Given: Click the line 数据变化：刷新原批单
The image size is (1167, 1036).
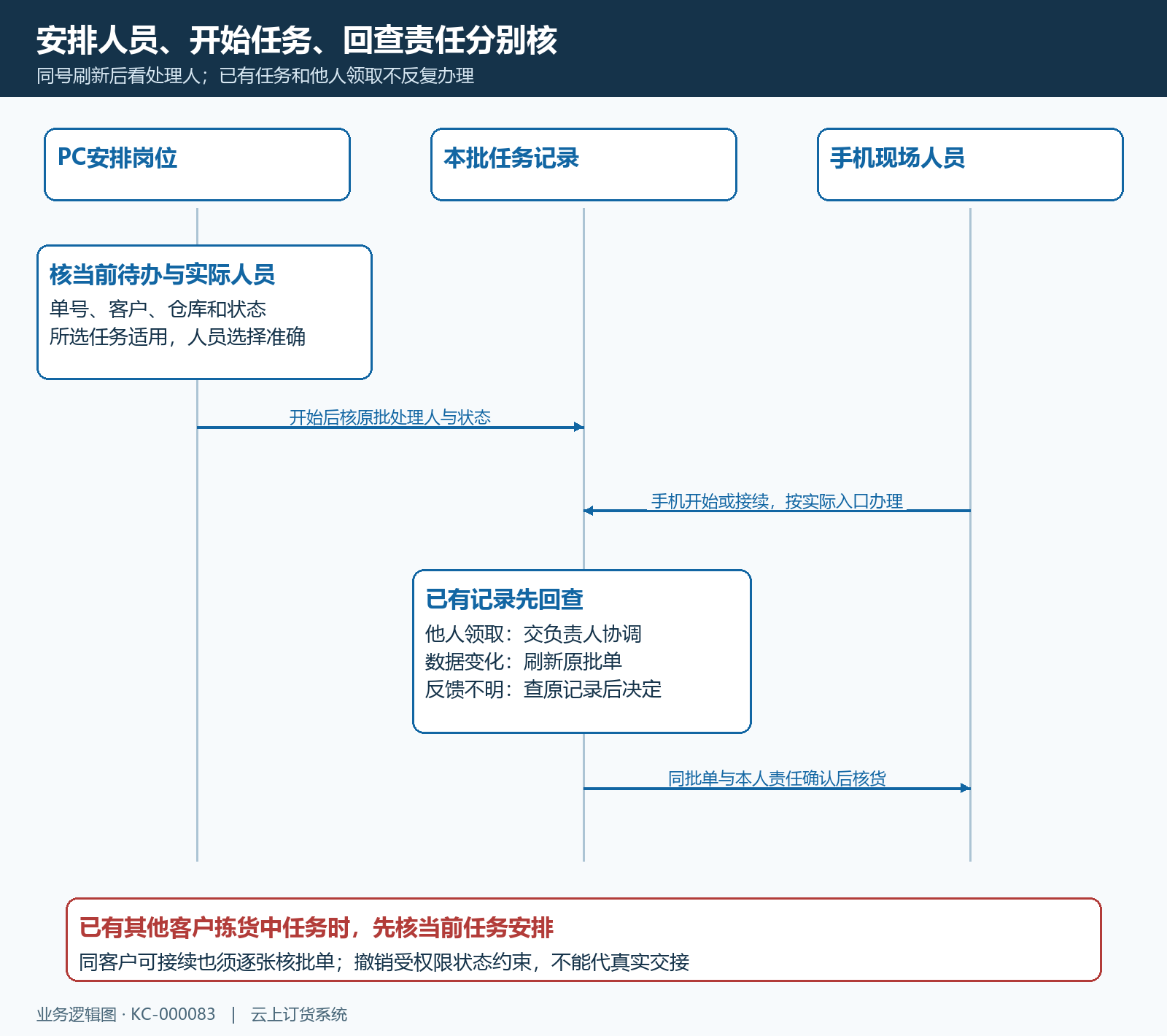Looking at the screenshot, I should pos(524,662).
